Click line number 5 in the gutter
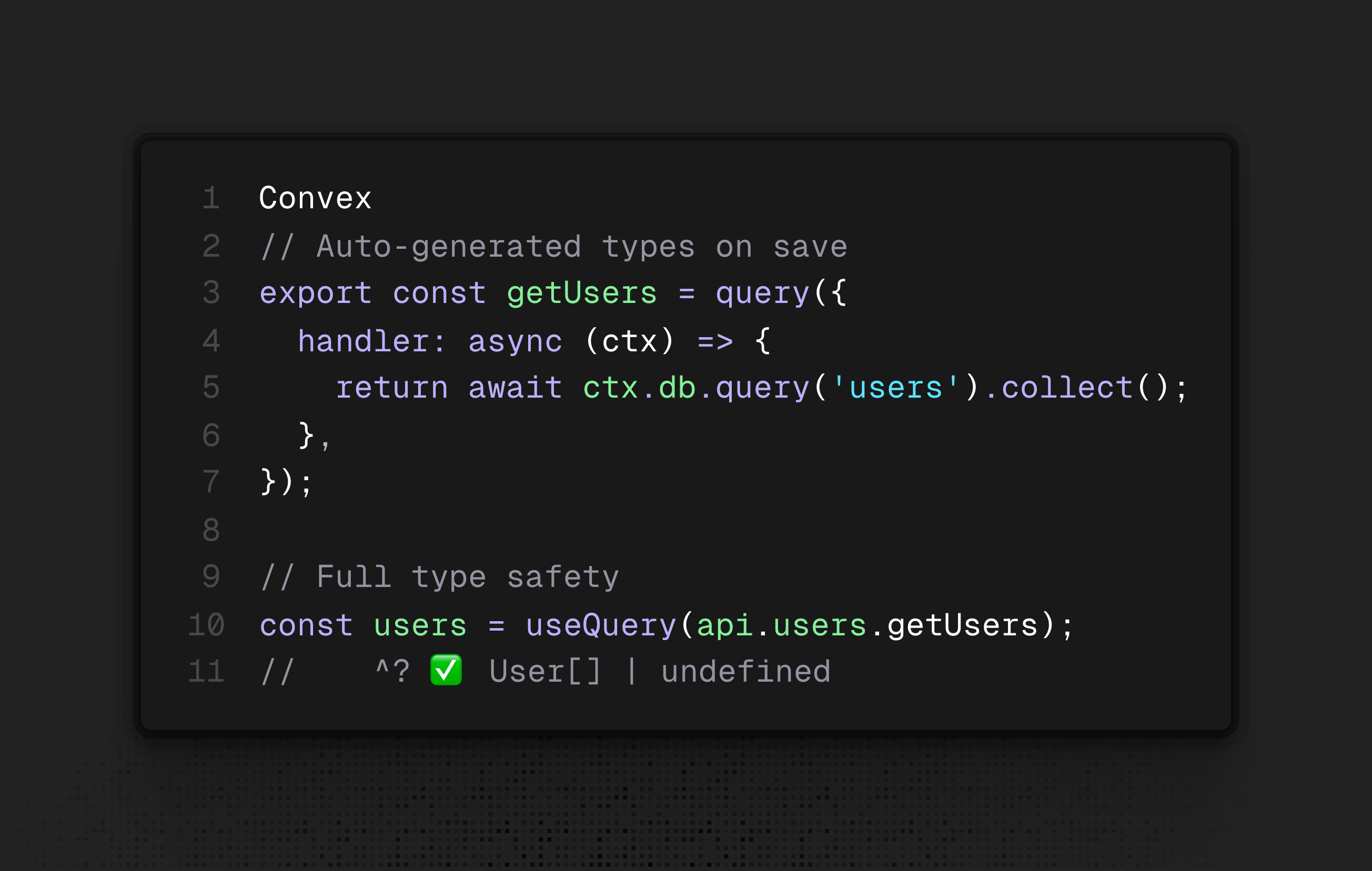The height and width of the screenshot is (871, 1372). 211,387
